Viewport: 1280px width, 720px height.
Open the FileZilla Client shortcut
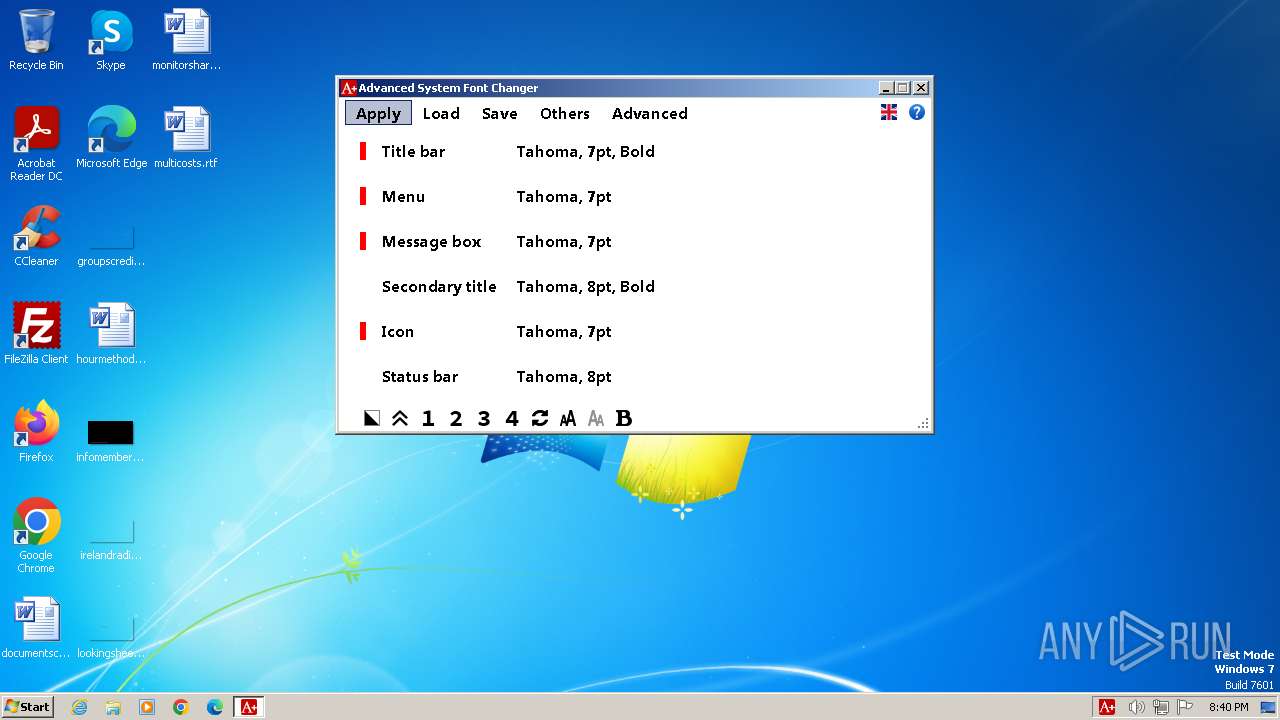tap(36, 334)
